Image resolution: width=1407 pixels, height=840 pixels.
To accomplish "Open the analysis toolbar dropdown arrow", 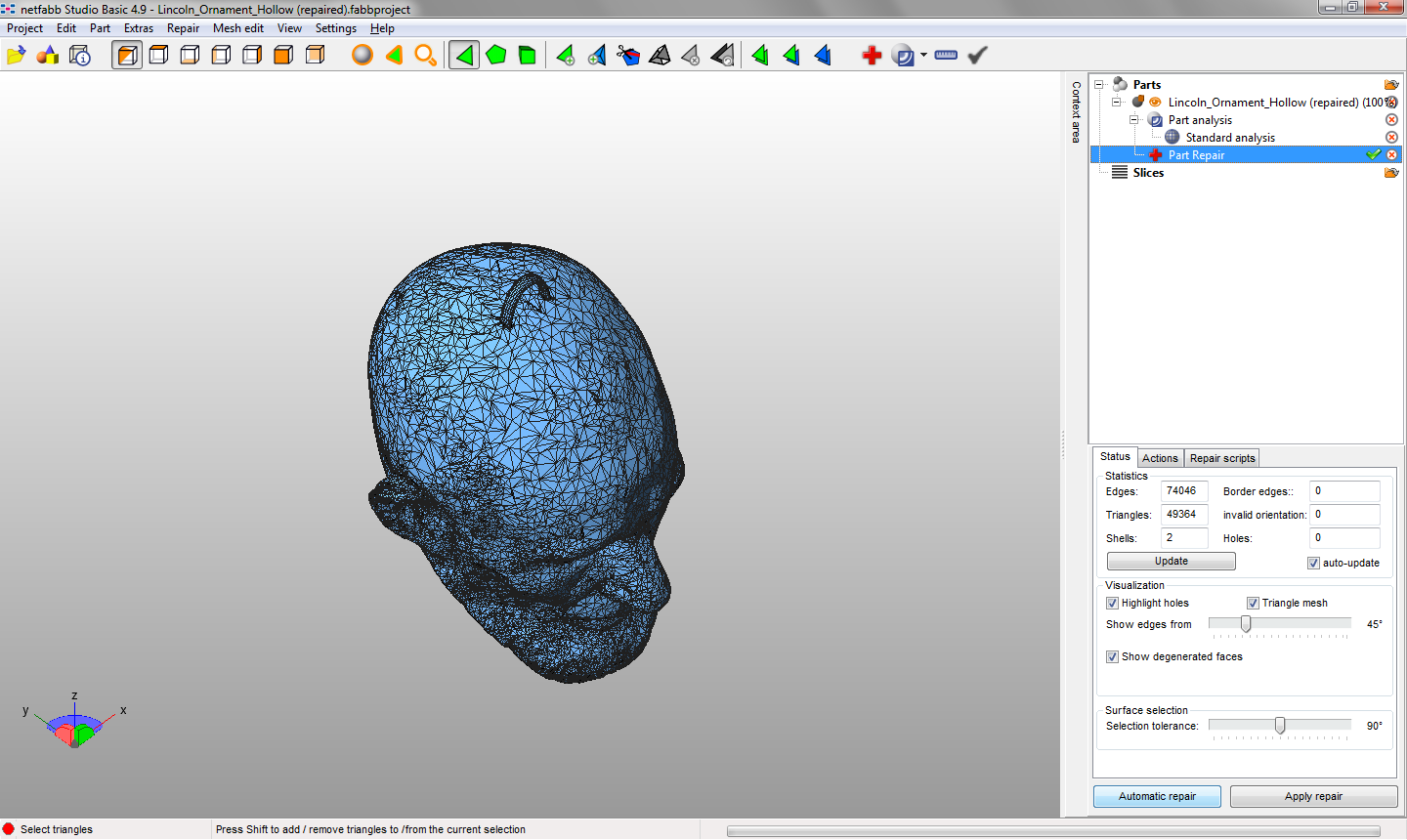I will tap(923, 56).
